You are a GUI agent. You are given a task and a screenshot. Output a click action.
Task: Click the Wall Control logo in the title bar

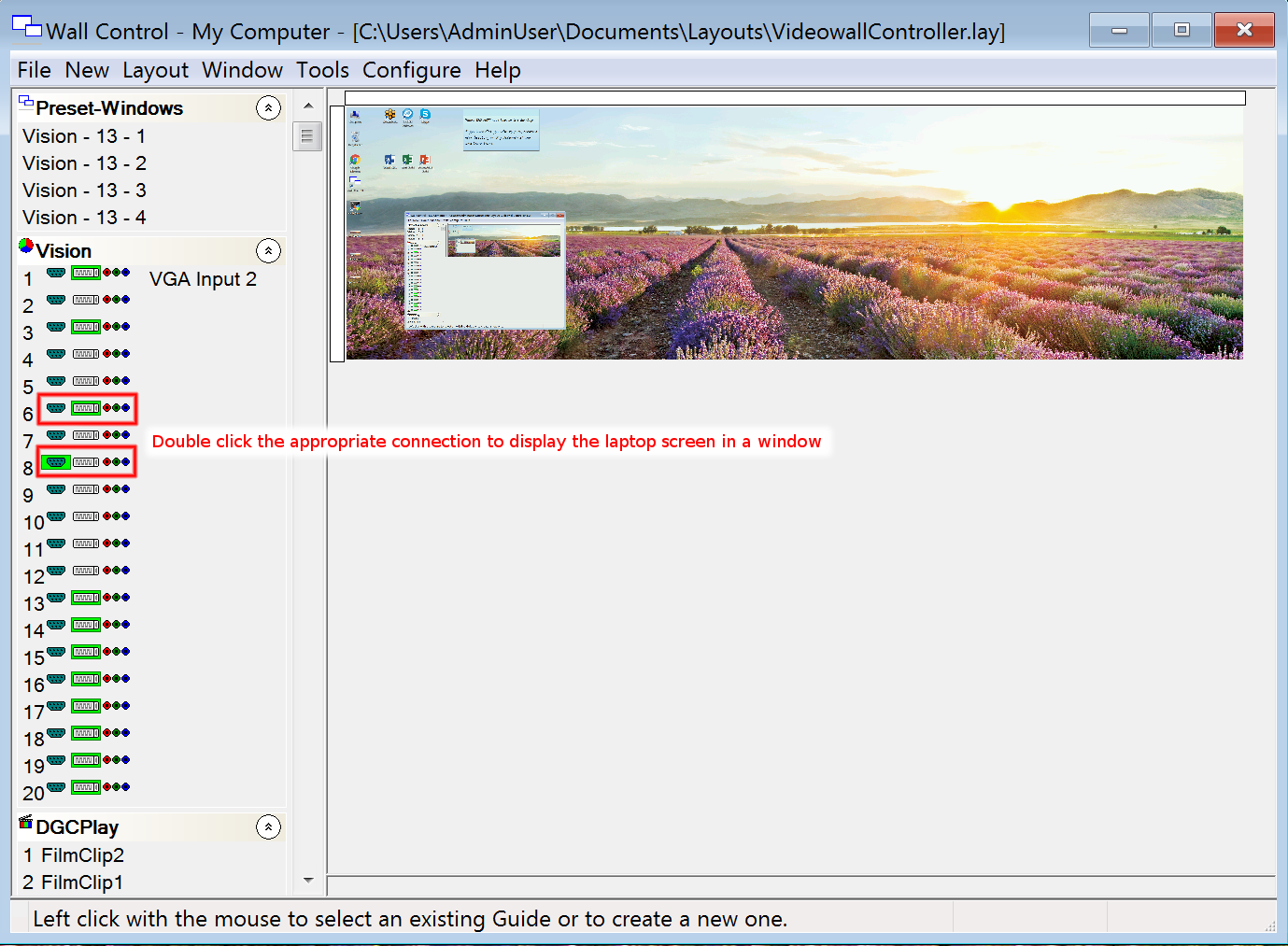coord(26,26)
